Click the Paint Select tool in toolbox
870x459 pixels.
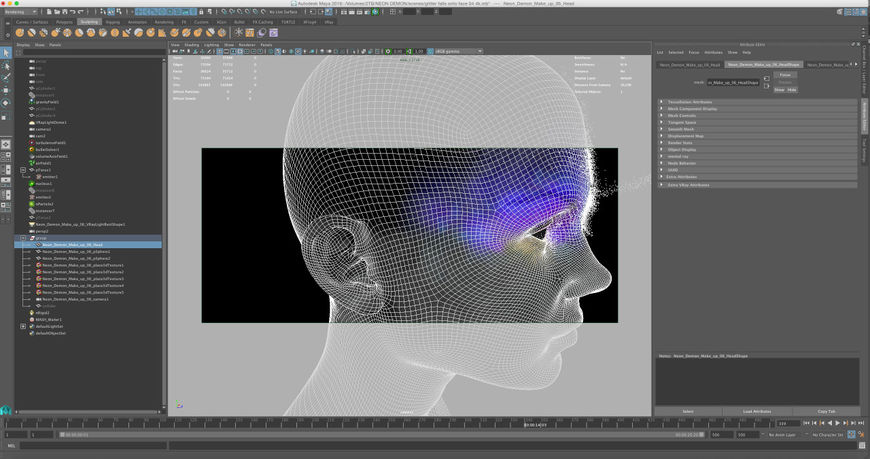(6, 77)
